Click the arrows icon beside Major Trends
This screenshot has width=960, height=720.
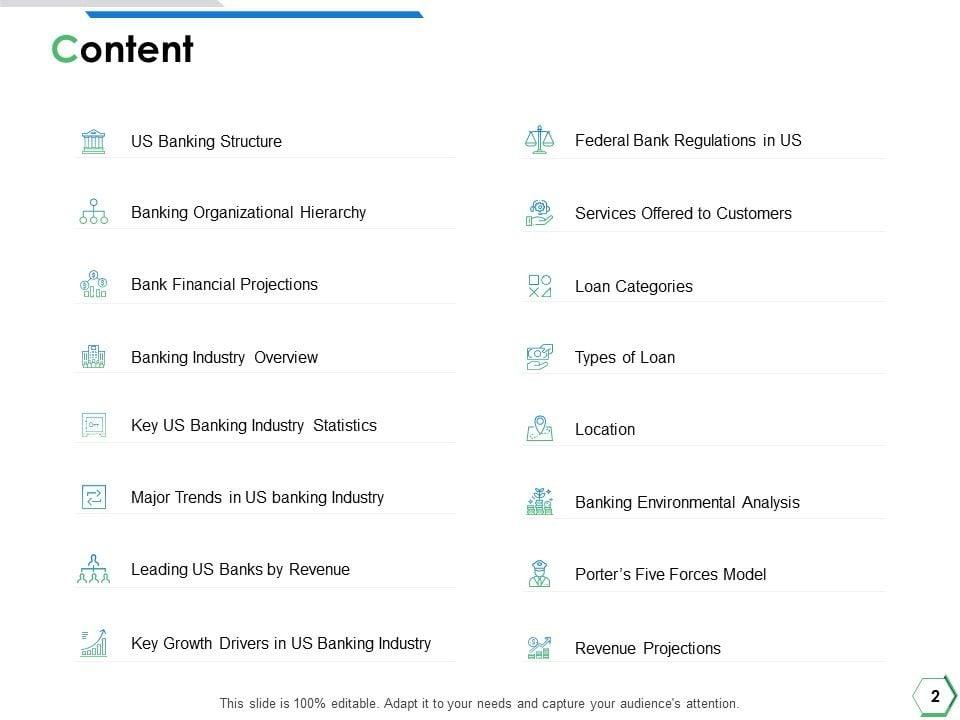93,497
